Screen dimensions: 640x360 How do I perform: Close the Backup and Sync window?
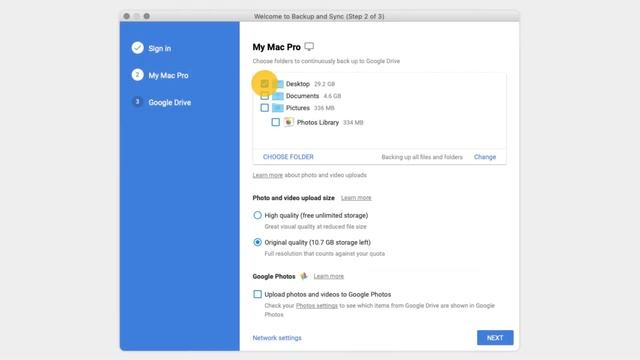coord(127,16)
